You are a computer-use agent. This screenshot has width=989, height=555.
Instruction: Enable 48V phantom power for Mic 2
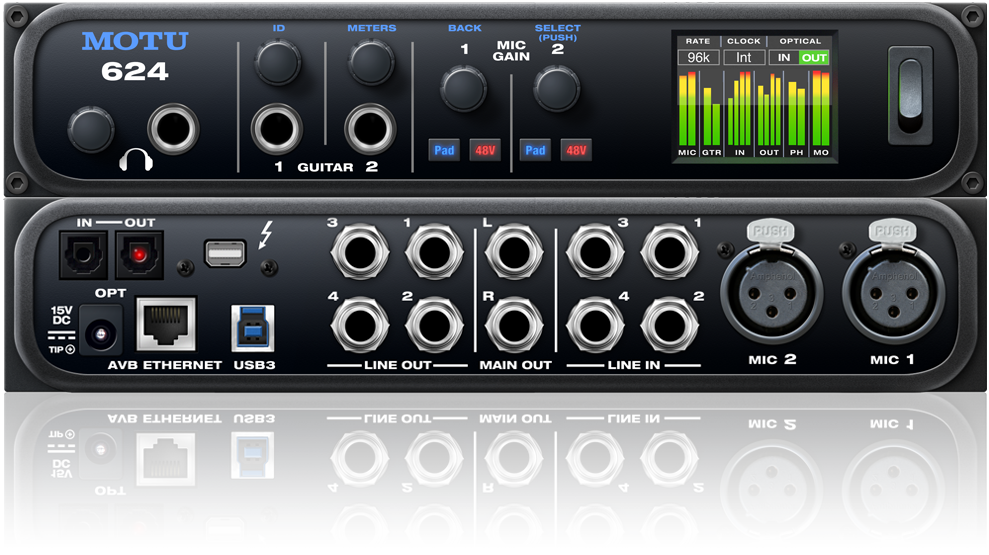[x=576, y=150]
